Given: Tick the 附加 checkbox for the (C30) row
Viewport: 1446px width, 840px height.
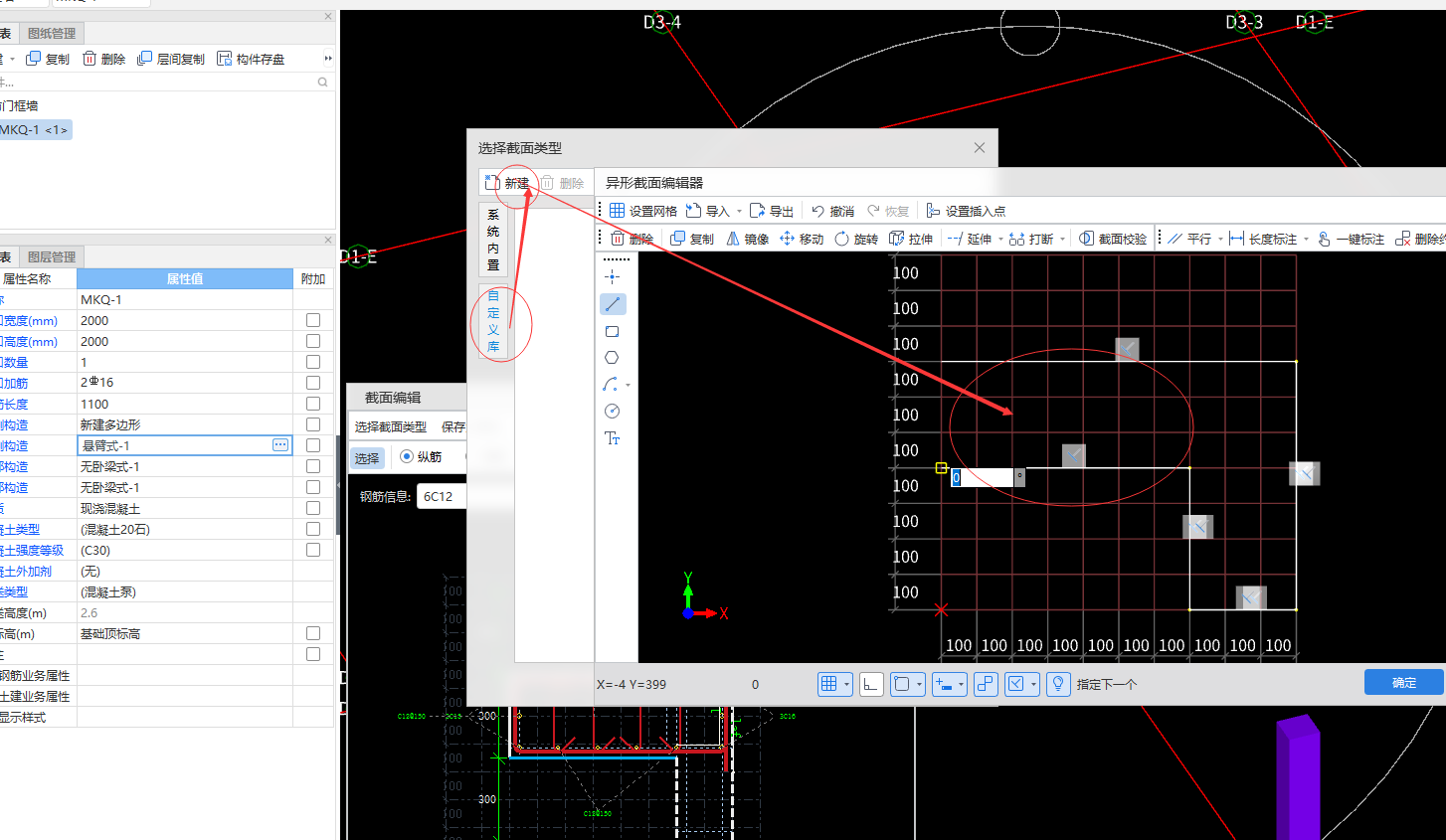Looking at the screenshot, I should point(313,550).
